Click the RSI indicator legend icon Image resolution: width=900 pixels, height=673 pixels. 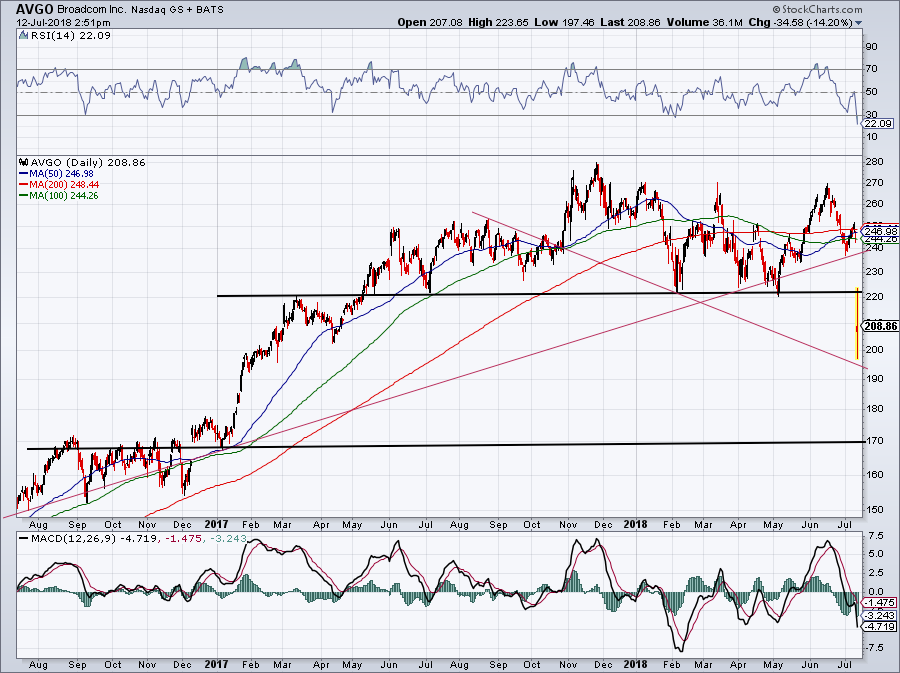coord(23,35)
